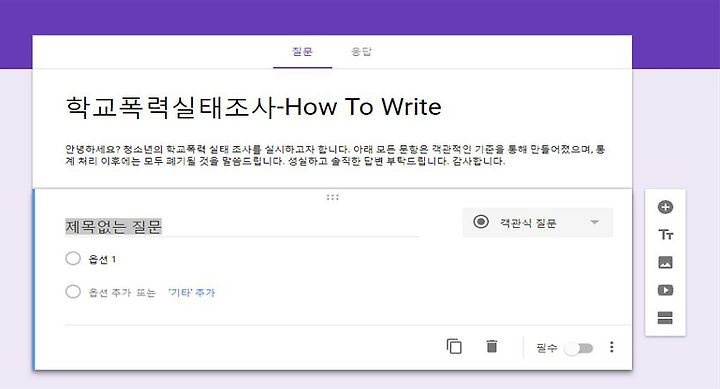Add a title and description section

(x=665, y=235)
